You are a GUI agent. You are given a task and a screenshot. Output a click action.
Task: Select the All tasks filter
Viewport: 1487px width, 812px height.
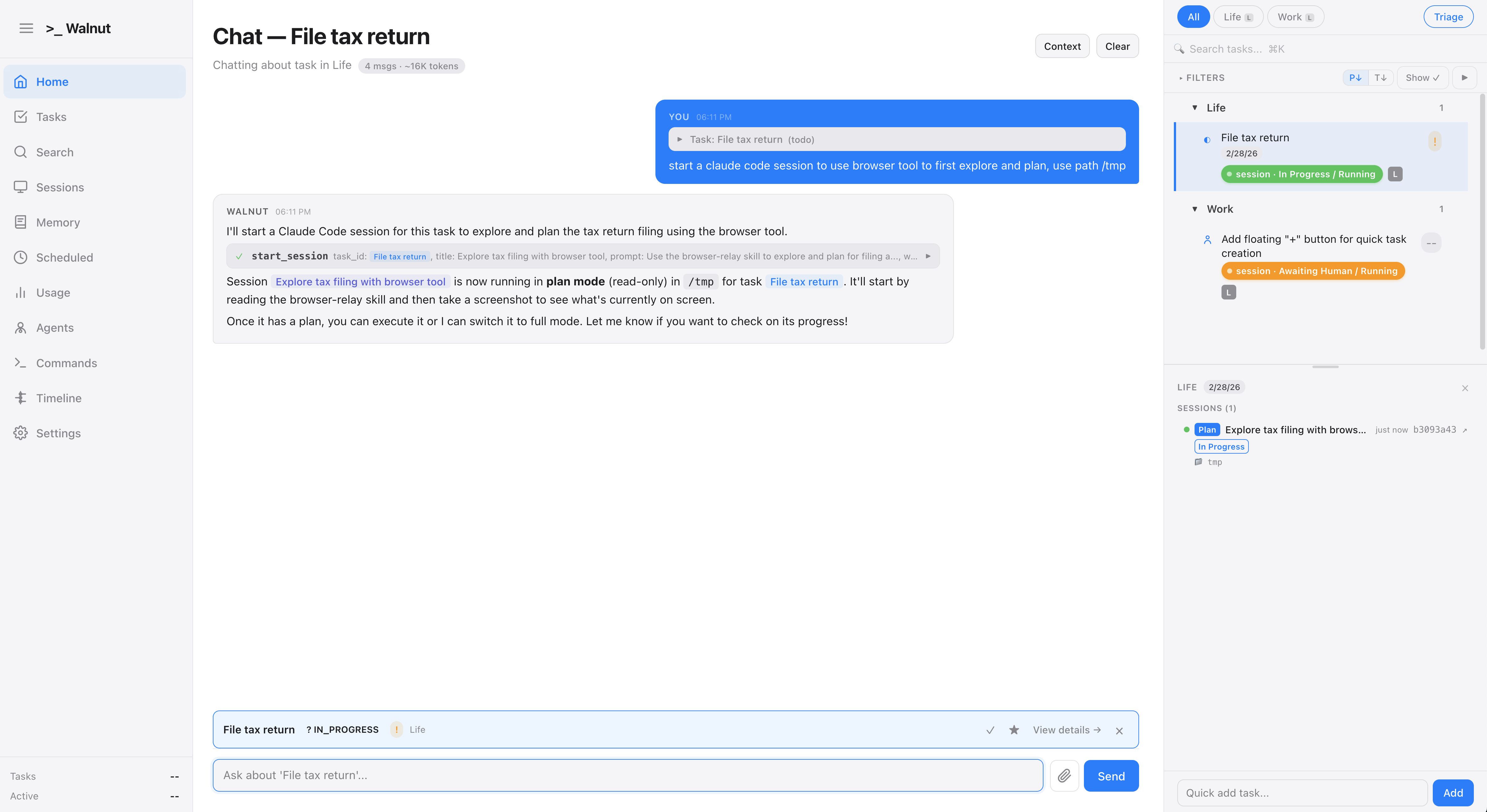coord(1193,16)
